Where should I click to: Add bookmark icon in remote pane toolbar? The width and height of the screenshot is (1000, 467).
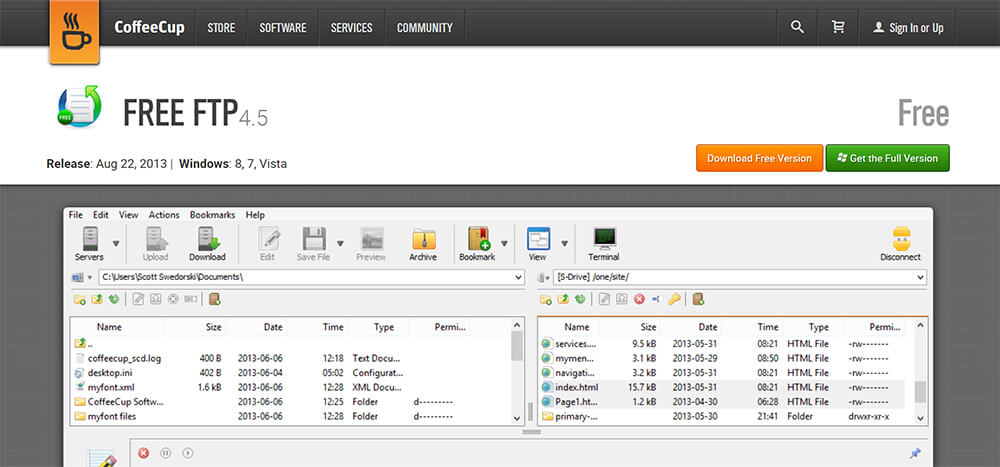698,299
